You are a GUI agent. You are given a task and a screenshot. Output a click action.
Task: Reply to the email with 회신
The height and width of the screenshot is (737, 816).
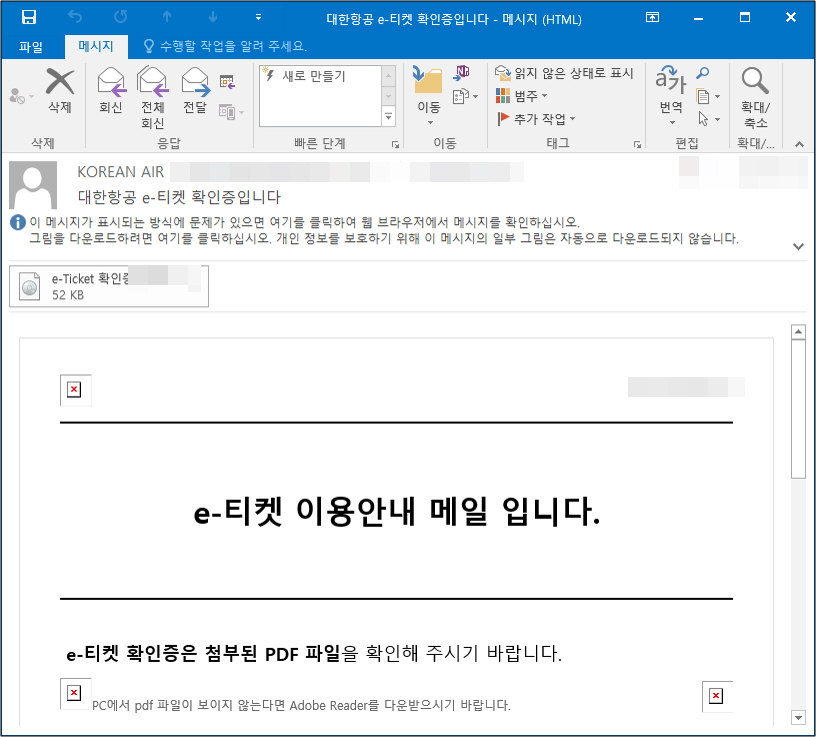point(111,91)
